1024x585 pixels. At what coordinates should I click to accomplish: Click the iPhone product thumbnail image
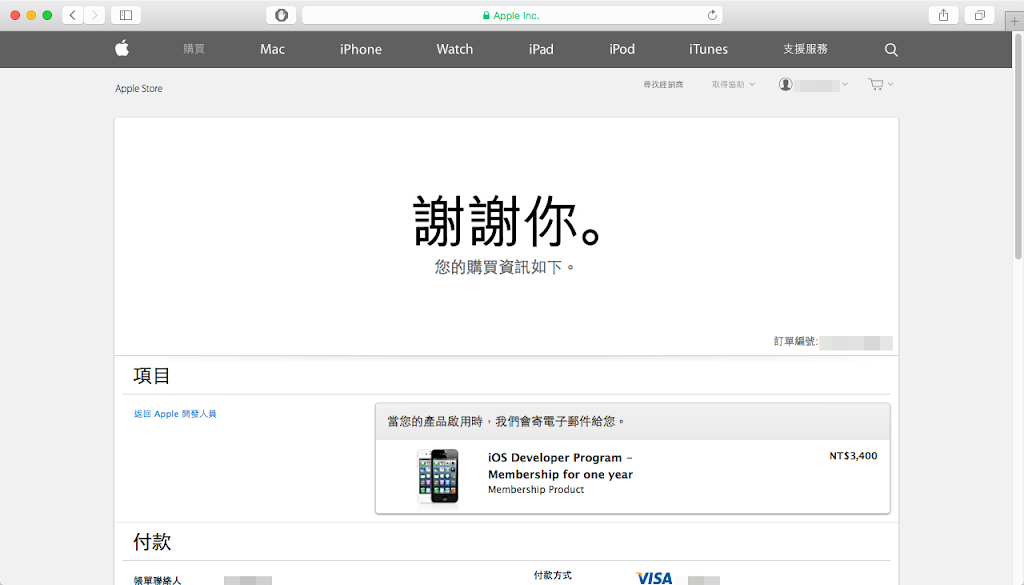[x=438, y=475]
